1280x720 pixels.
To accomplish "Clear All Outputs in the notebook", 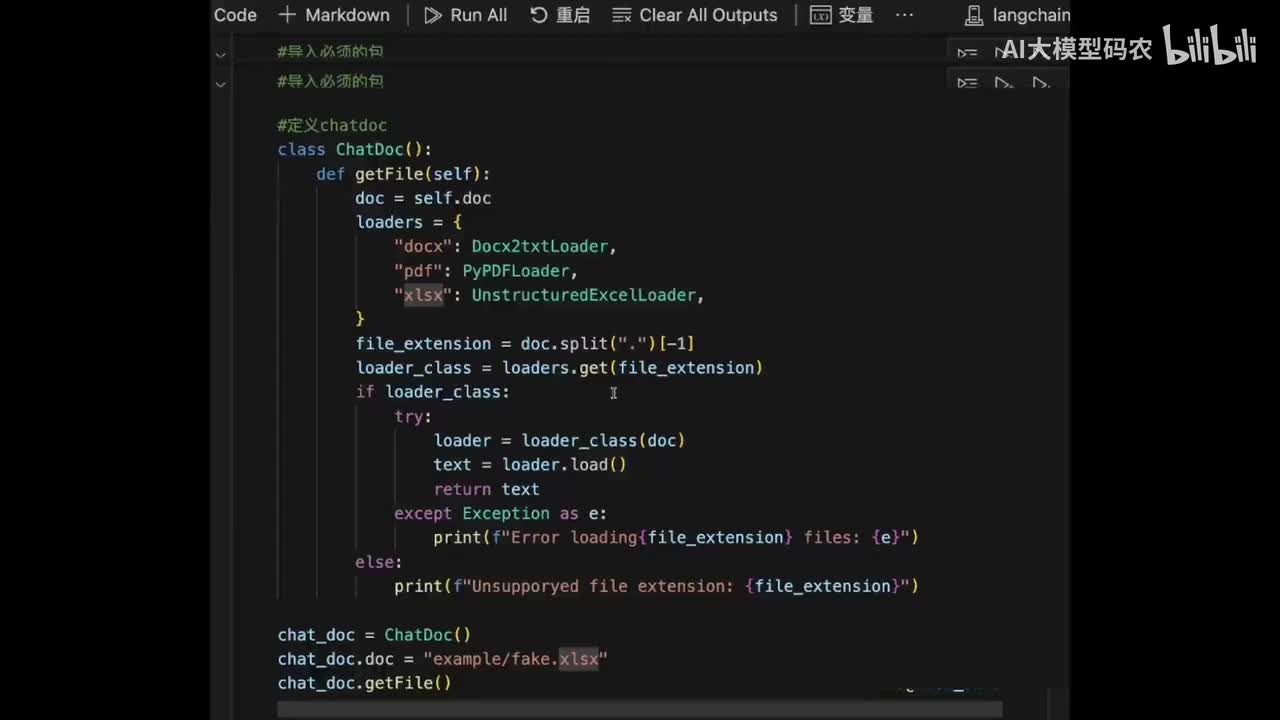I will click(695, 15).
